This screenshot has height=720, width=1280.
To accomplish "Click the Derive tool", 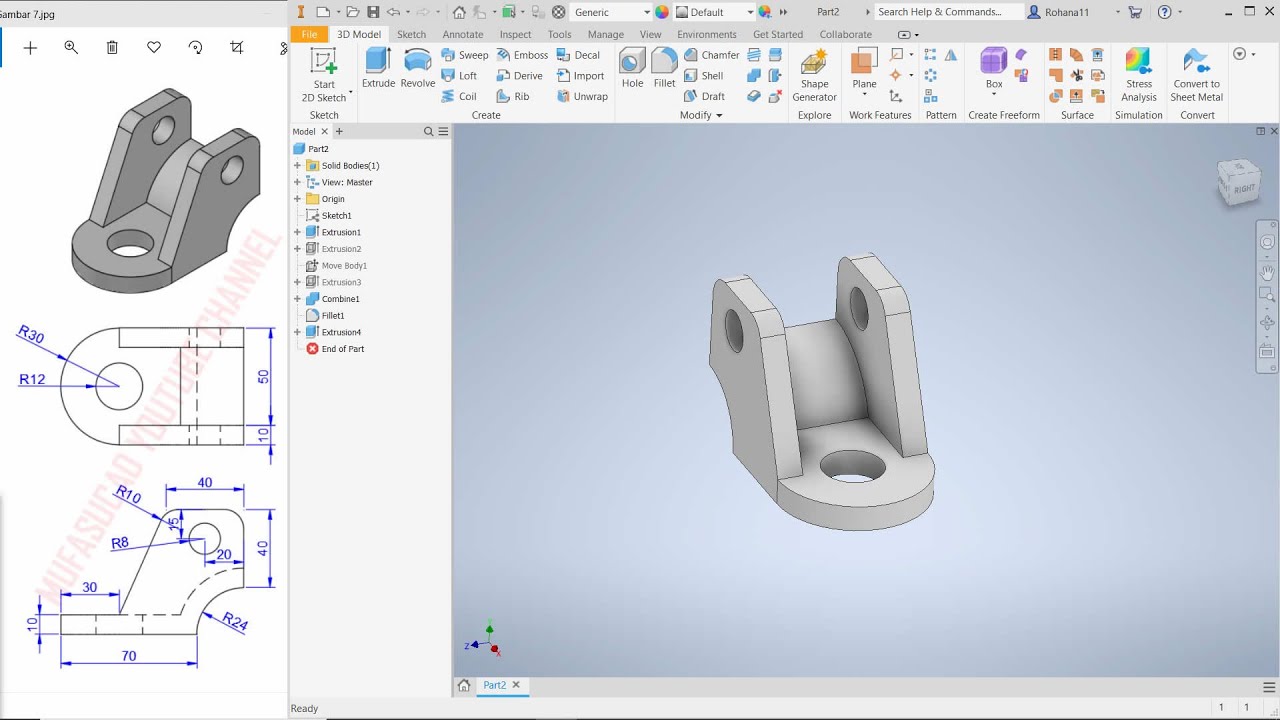I will point(520,76).
